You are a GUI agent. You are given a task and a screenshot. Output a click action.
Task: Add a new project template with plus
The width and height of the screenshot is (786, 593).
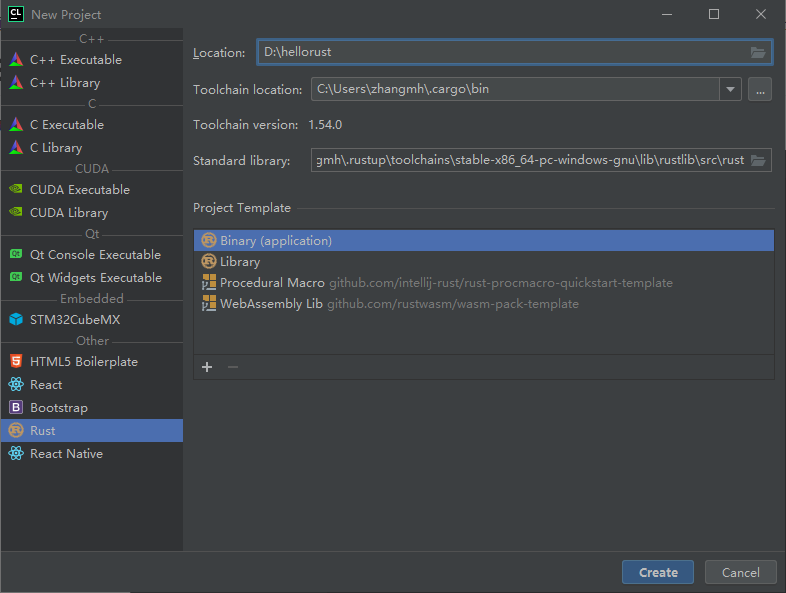(207, 367)
